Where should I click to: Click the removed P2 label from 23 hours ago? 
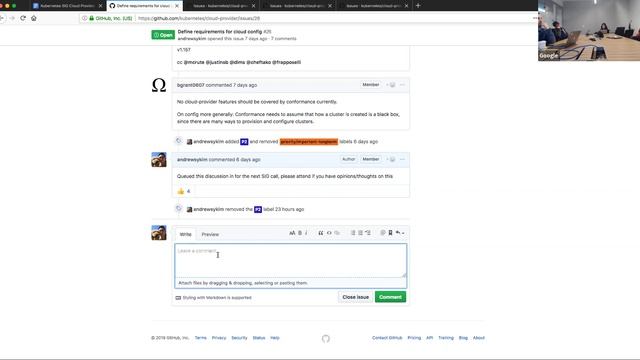tap(258, 209)
